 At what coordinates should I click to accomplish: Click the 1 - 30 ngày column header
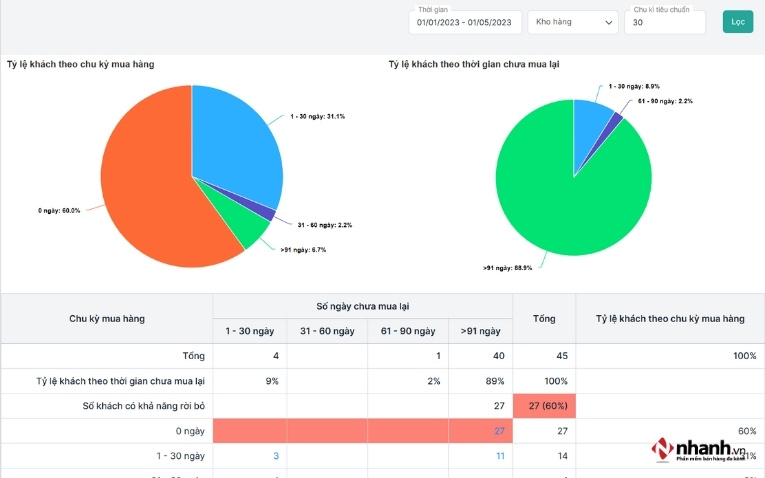click(x=249, y=331)
